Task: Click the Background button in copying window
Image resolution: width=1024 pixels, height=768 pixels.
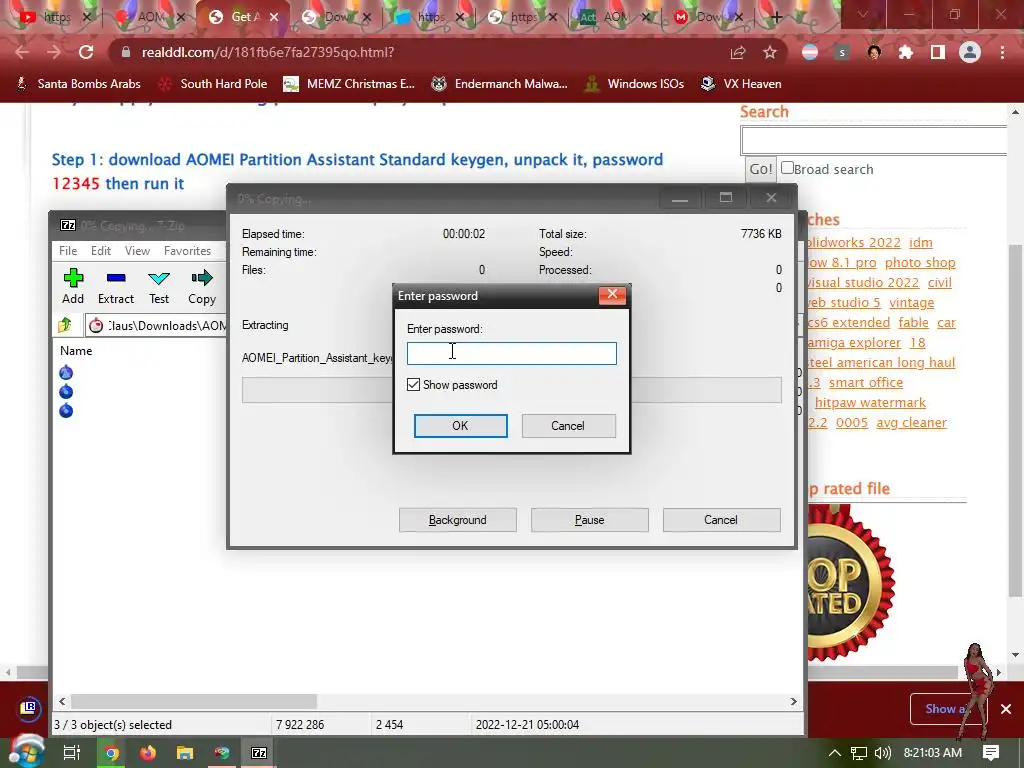Action: point(458,520)
